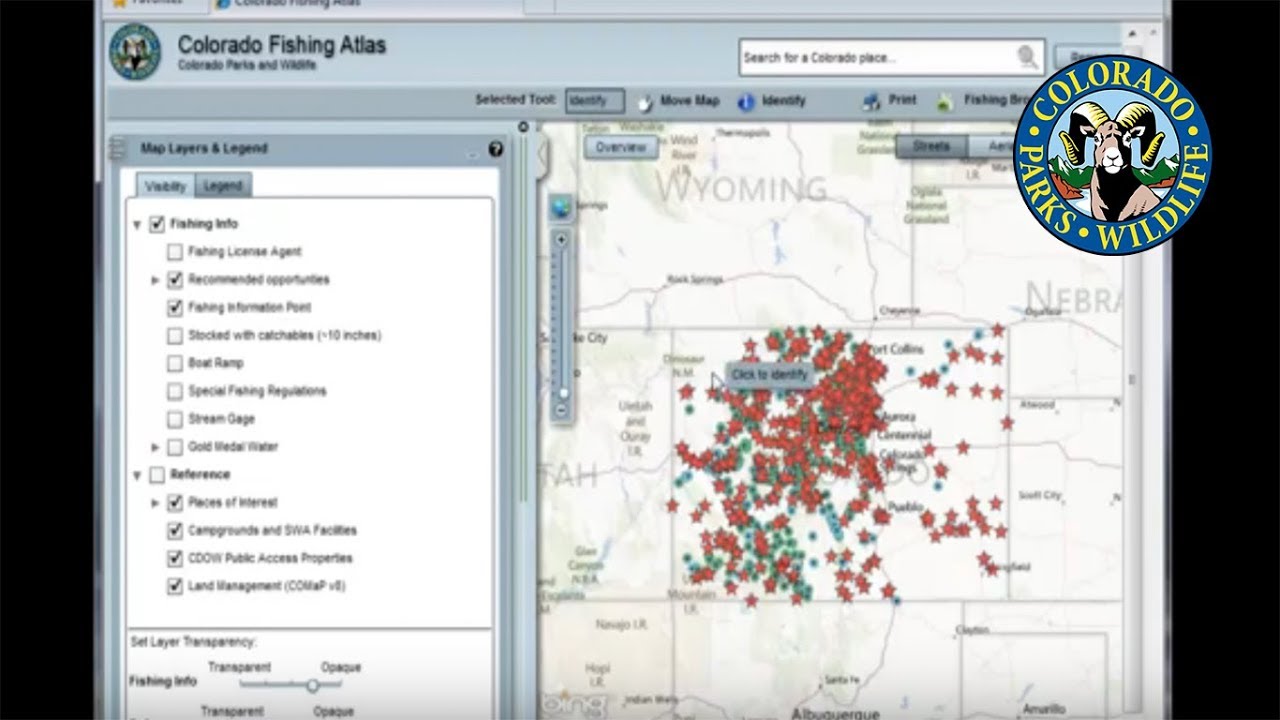
Task: Click the Rock Springs map label
Action: click(x=694, y=280)
